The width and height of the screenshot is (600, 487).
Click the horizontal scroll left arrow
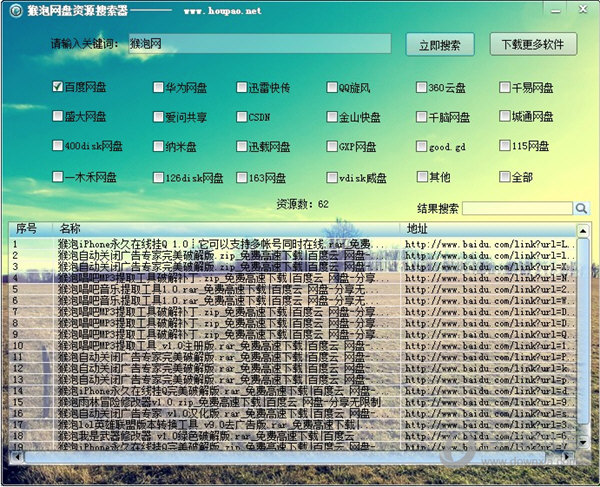point(17,456)
